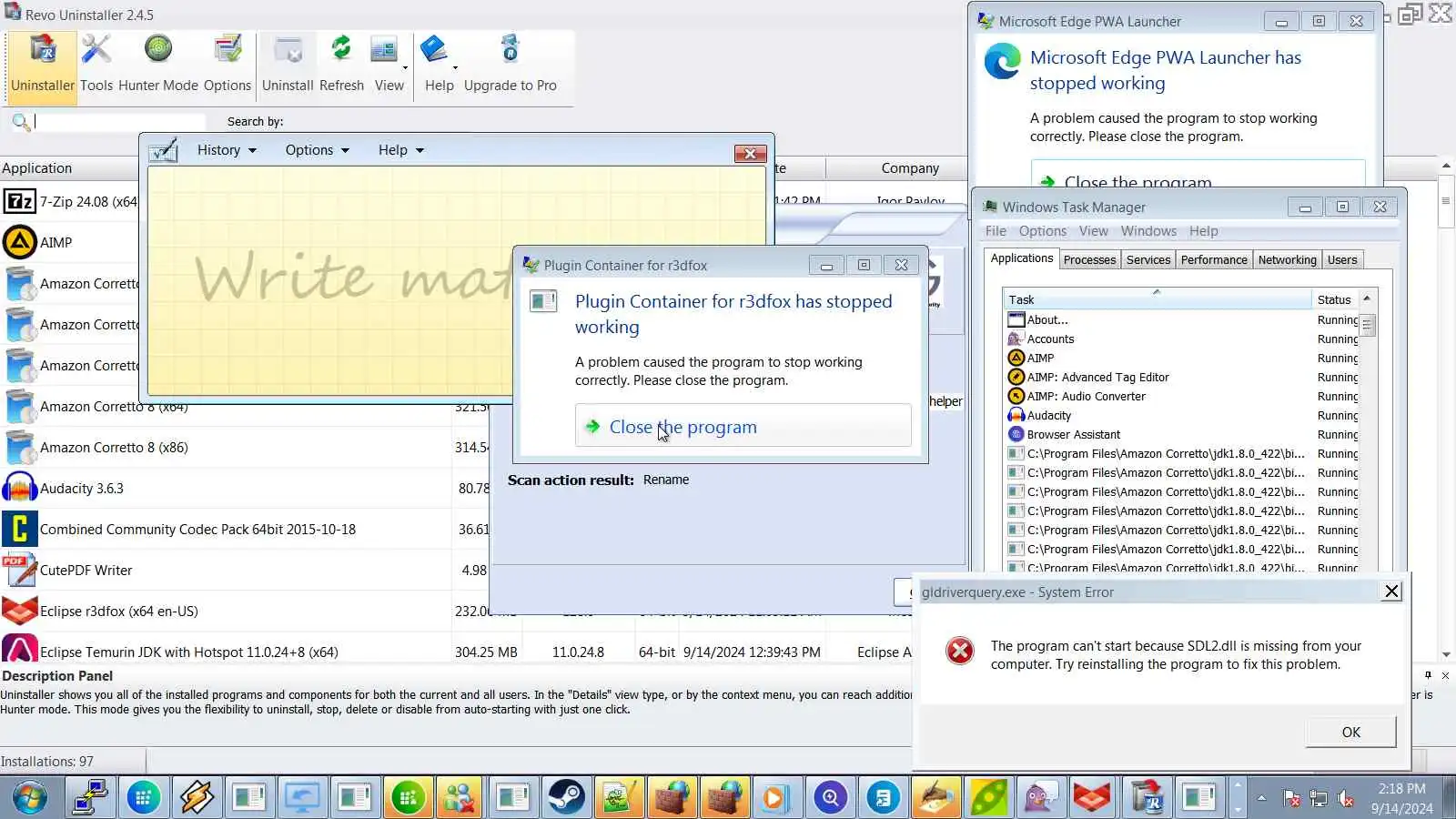1456x819 pixels.
Task: Open the Action Center flag in system tray
Action: [1291, 799]
